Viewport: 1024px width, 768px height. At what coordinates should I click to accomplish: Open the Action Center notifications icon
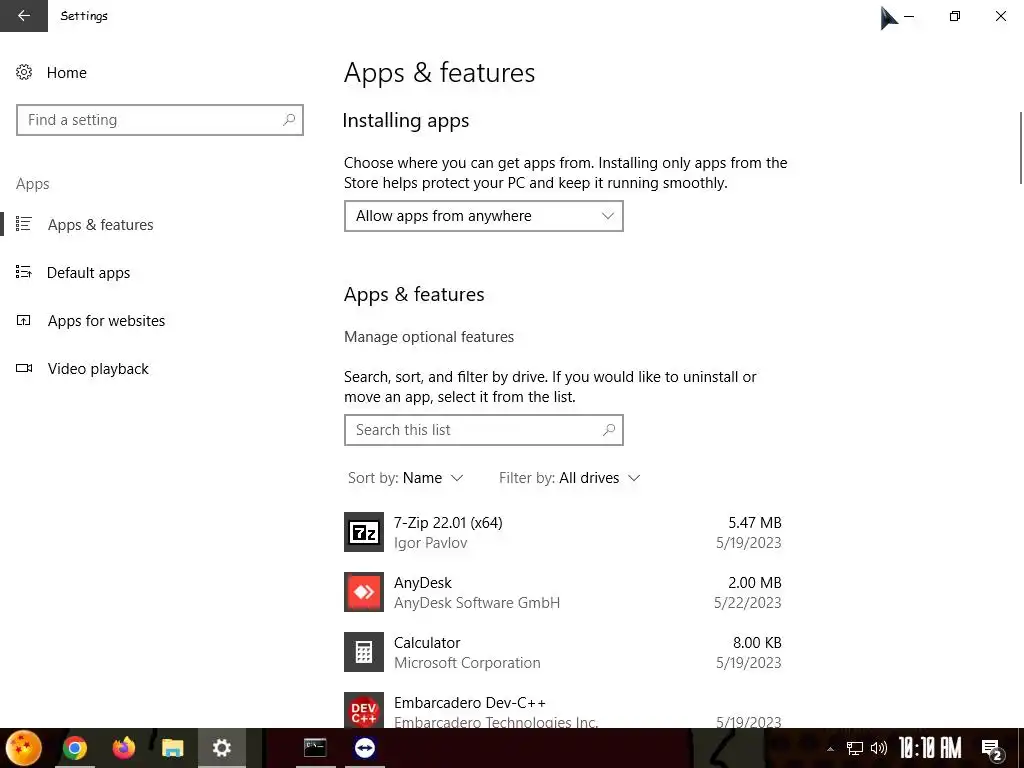992,749
